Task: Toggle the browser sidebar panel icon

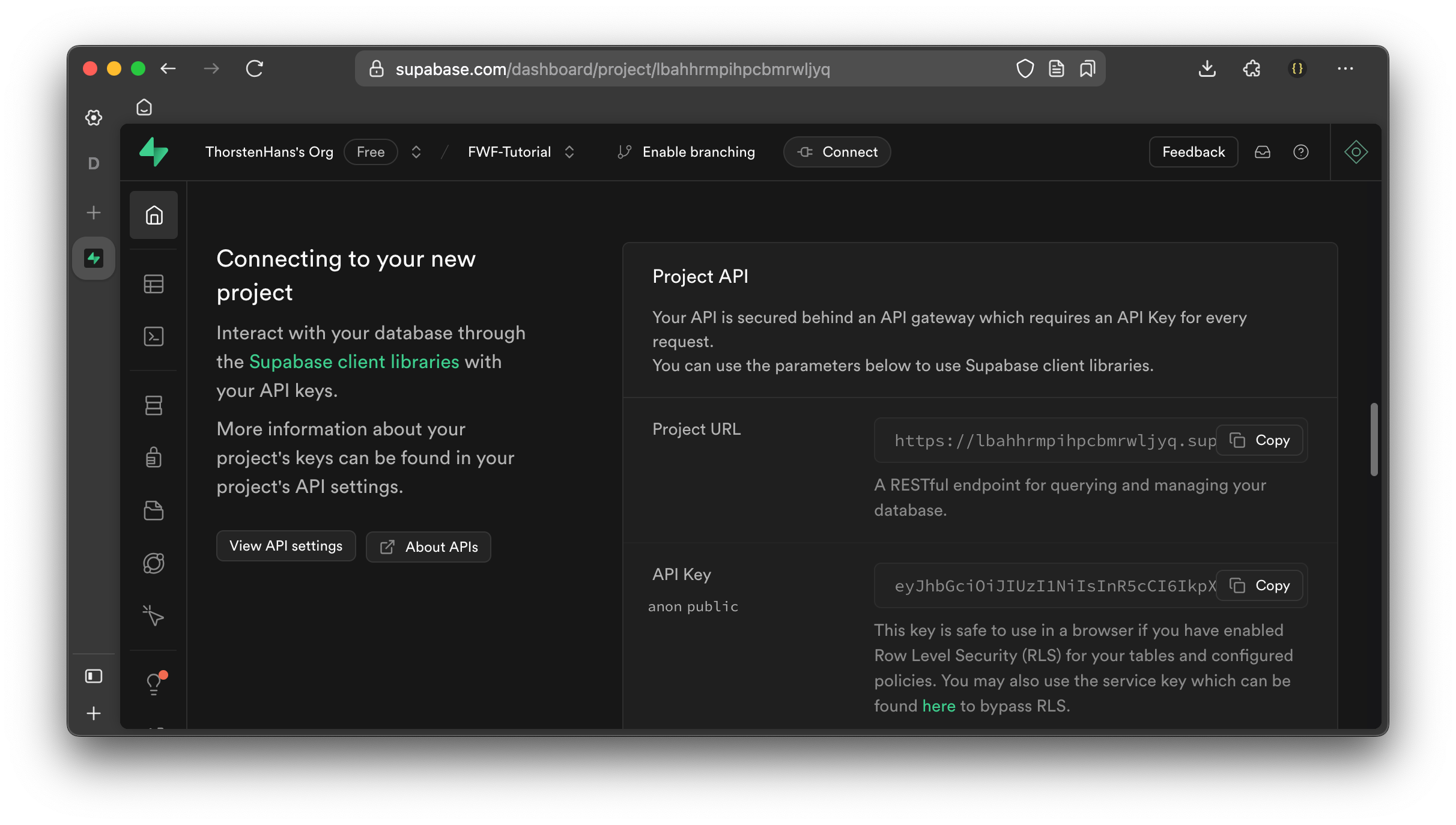Action: tap(94, 676)
